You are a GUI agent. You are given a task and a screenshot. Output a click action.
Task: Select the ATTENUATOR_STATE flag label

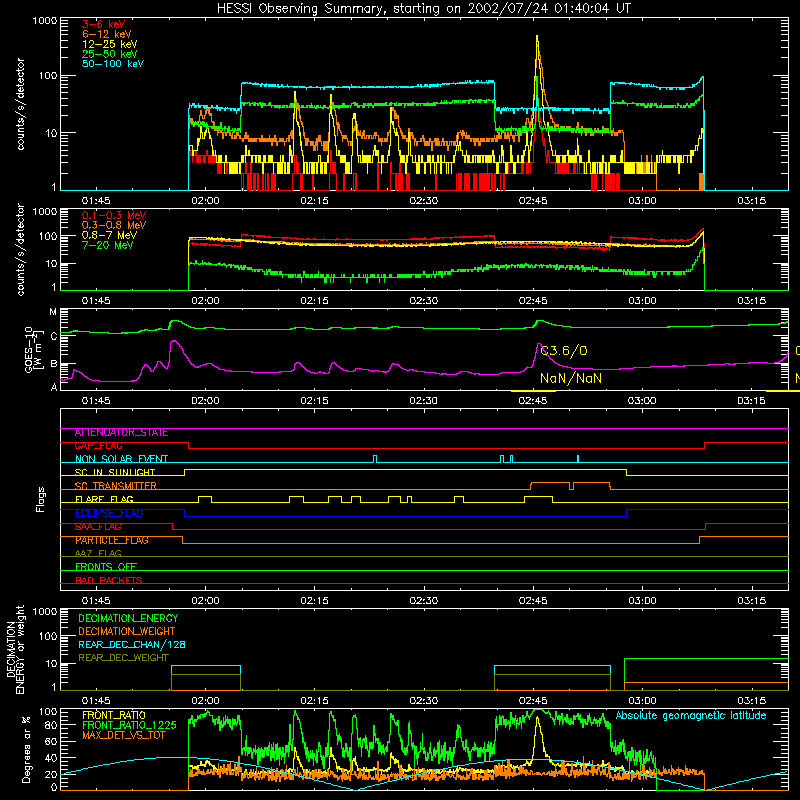(x=121, y=433)
